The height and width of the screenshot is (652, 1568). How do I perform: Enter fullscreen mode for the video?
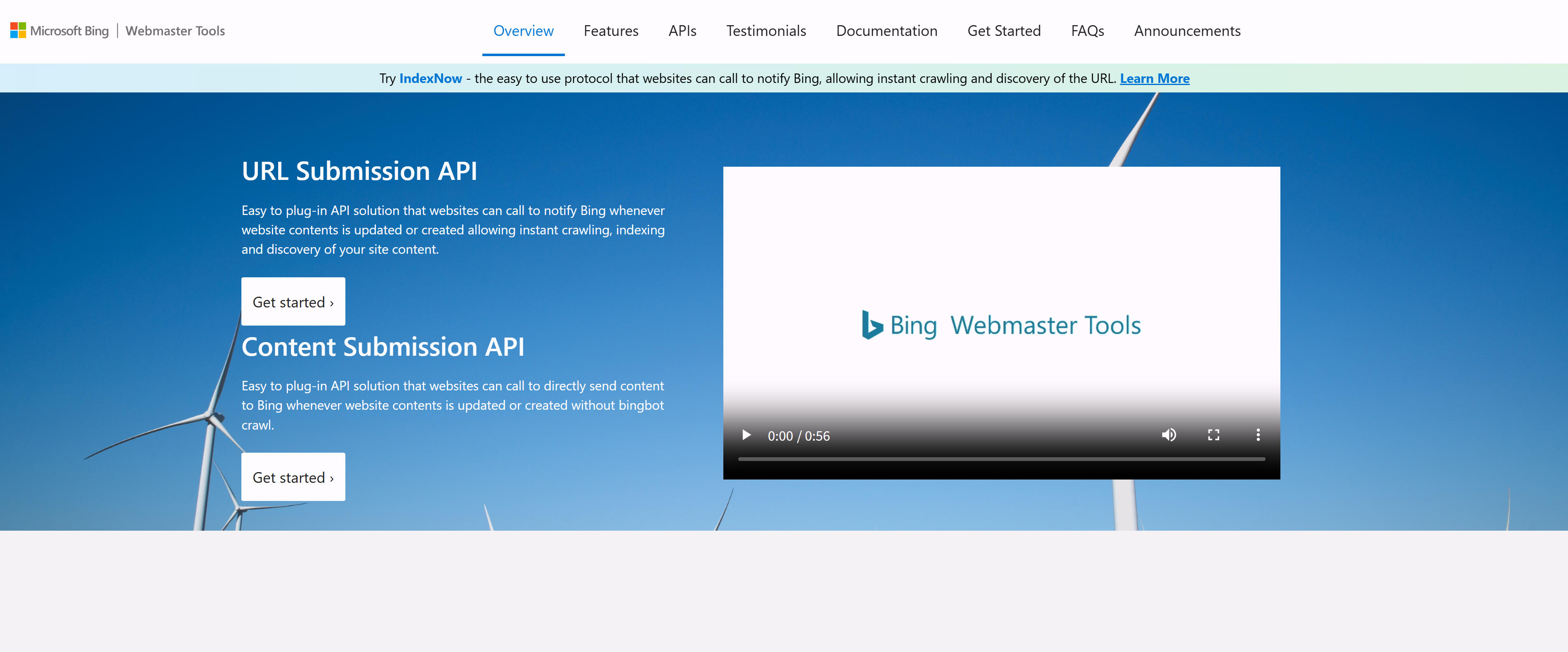(x=1213, y=435)
